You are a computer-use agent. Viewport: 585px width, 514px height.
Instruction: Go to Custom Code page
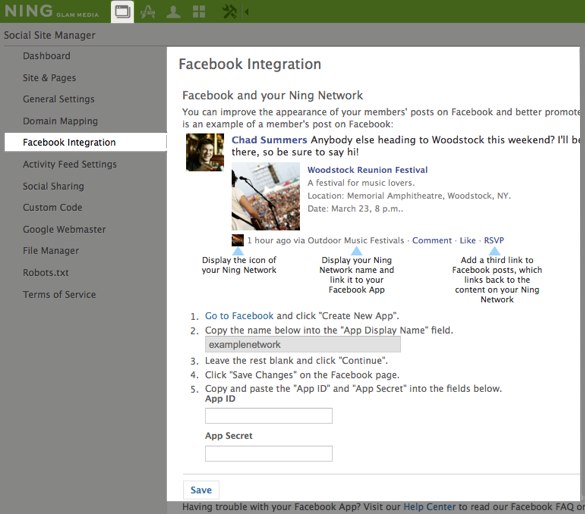click(x=53, y=207)
